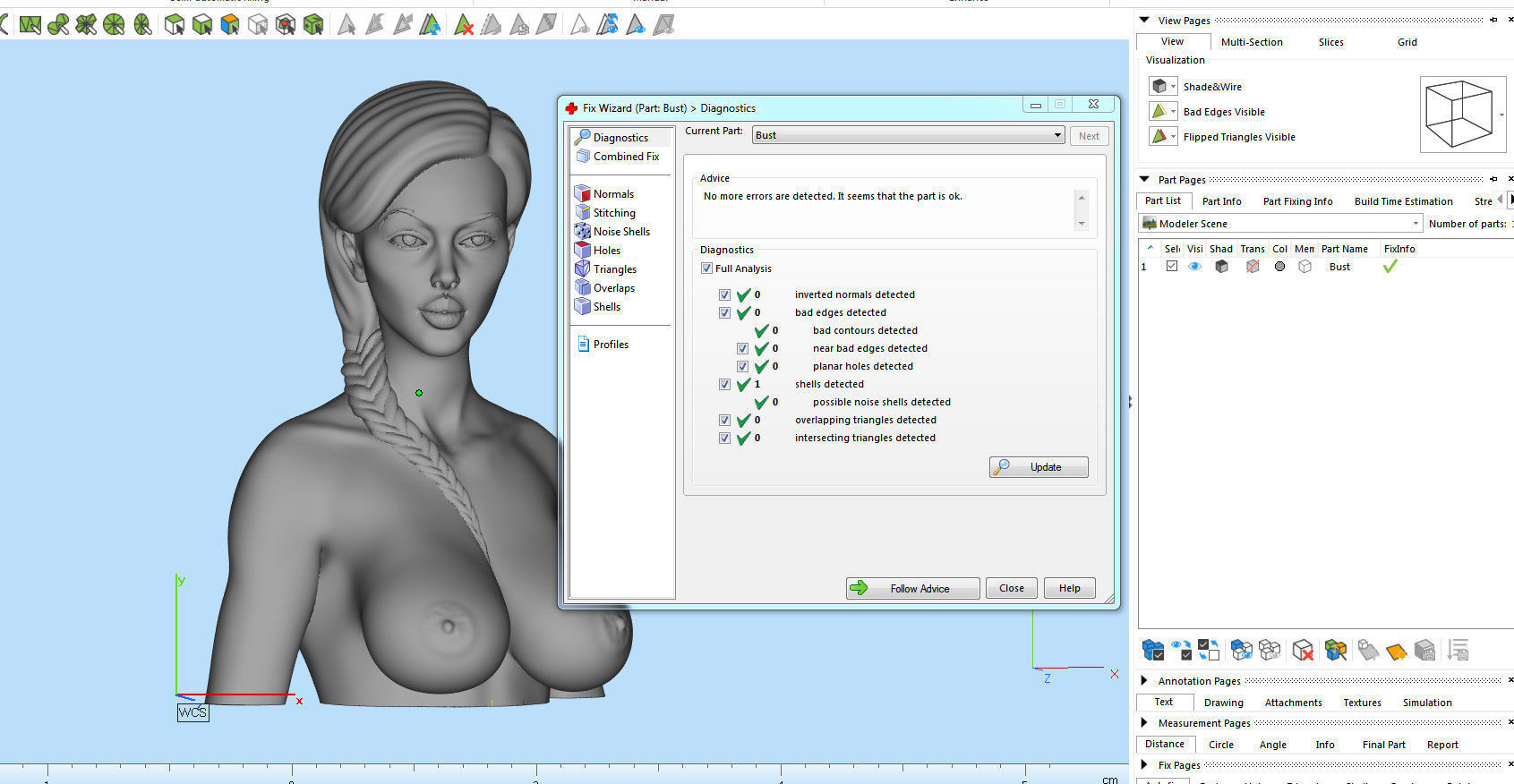Image resolution: width=1514 pixels, height=784 pixels.
Task: Open the Build Time Estimation tab
Action: pyautogui.click(x=1403, y=201)
